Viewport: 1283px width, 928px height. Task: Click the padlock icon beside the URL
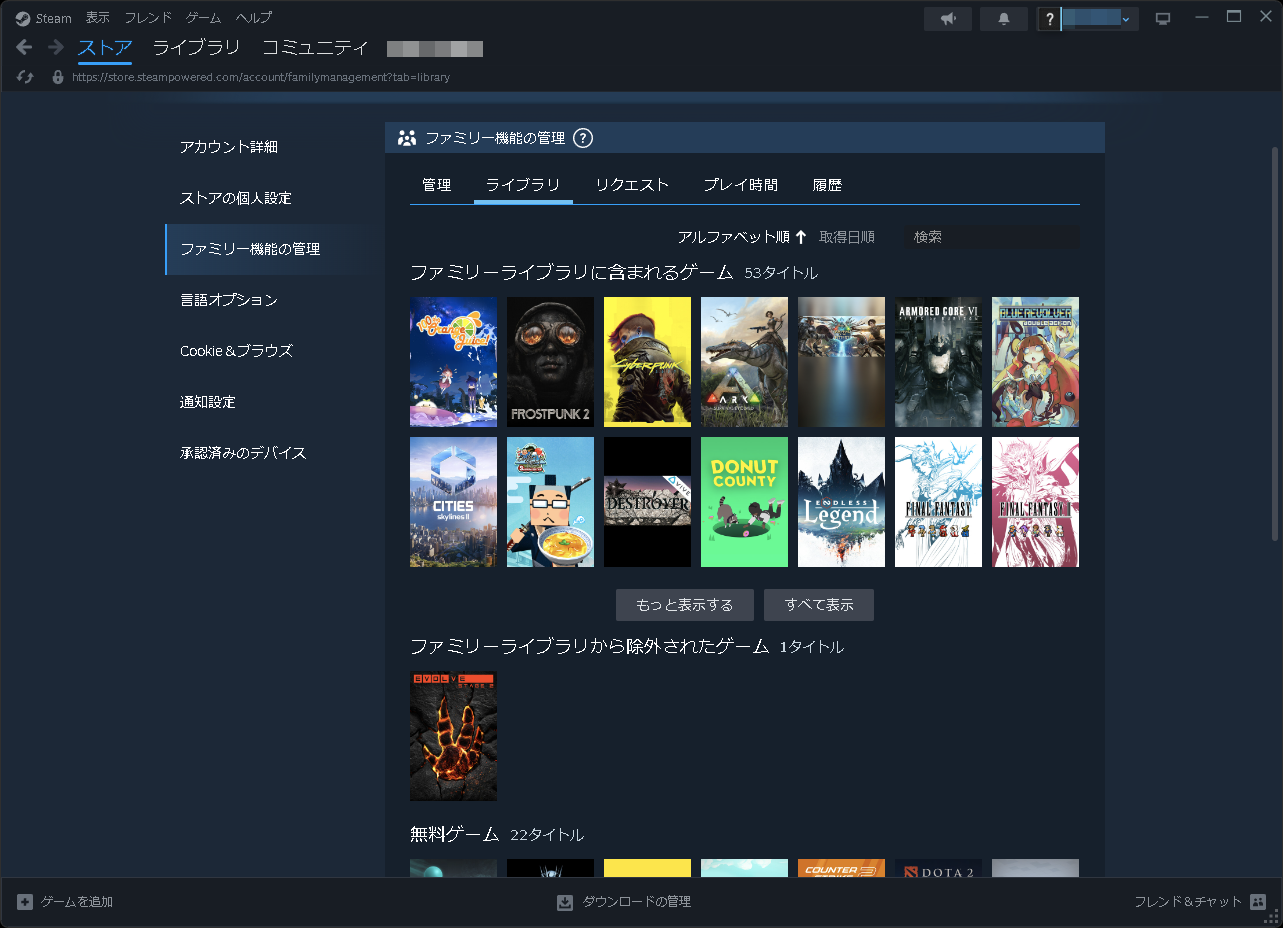pyautogui.click(x=56, y=76)
